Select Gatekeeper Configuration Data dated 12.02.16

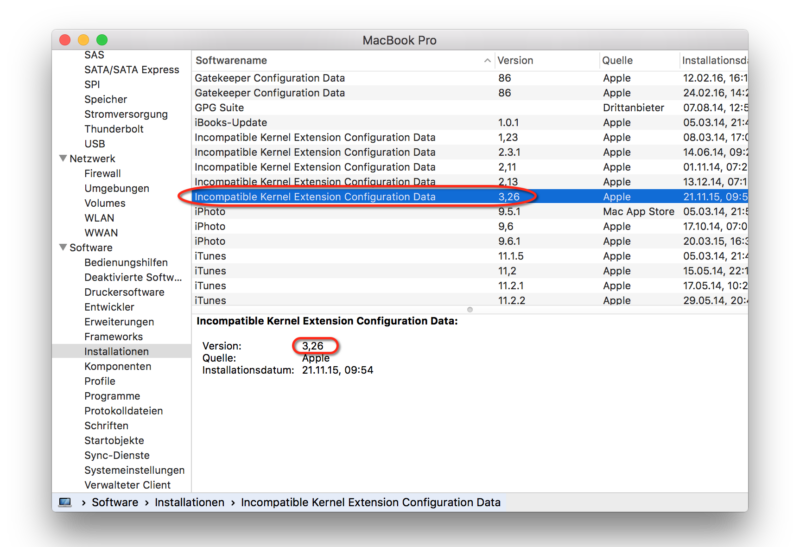470,78
